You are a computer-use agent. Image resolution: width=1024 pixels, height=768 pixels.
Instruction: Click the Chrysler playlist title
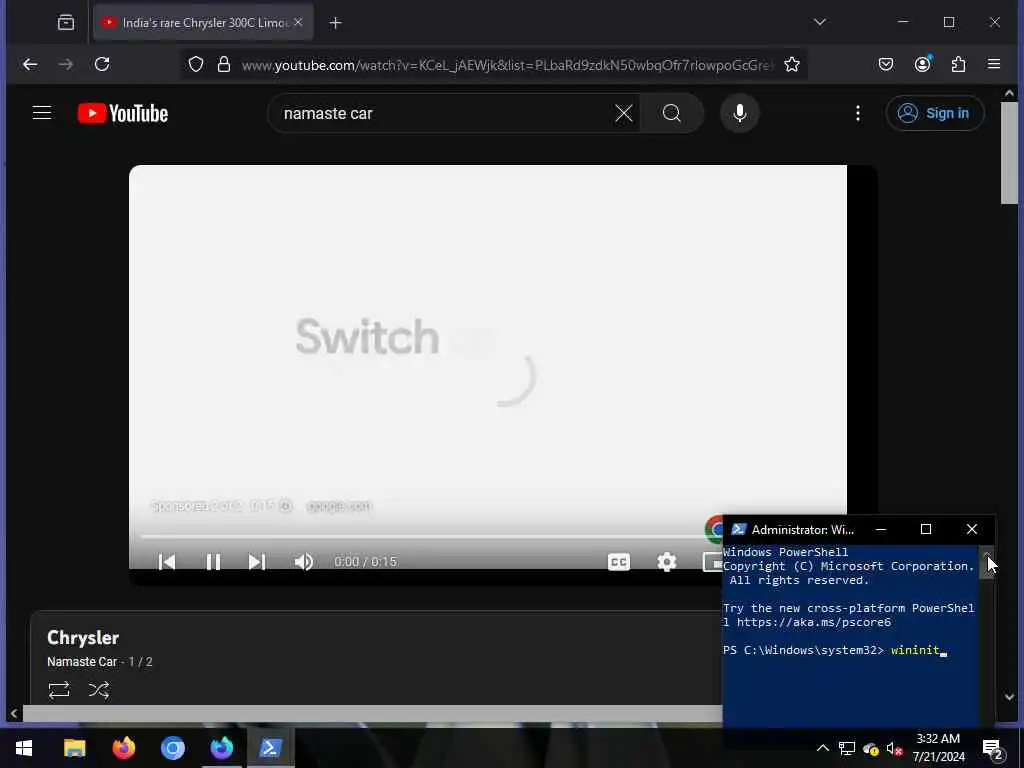(83, 637)
